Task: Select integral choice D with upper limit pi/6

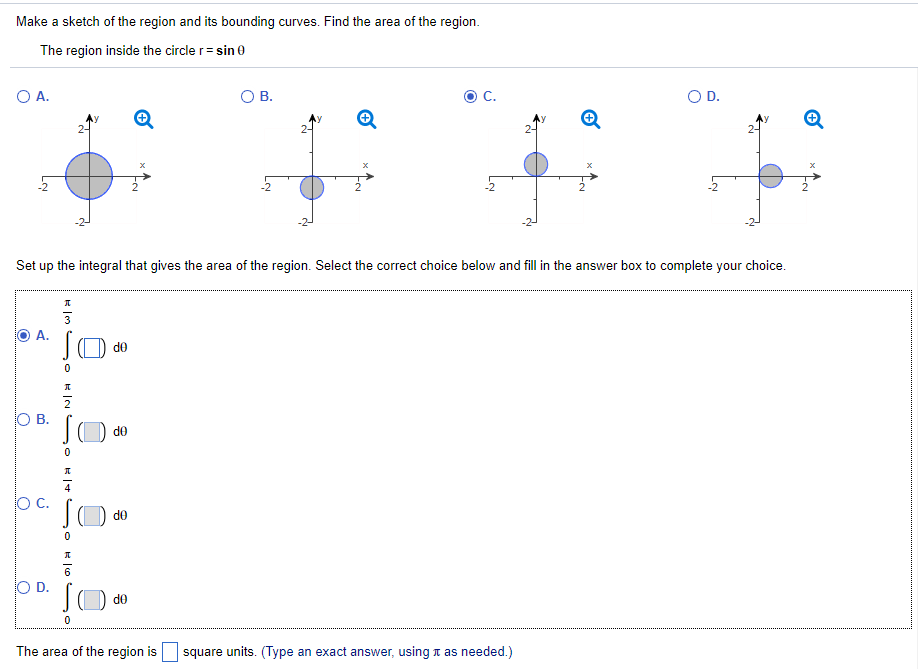Action: coord(21,589)
